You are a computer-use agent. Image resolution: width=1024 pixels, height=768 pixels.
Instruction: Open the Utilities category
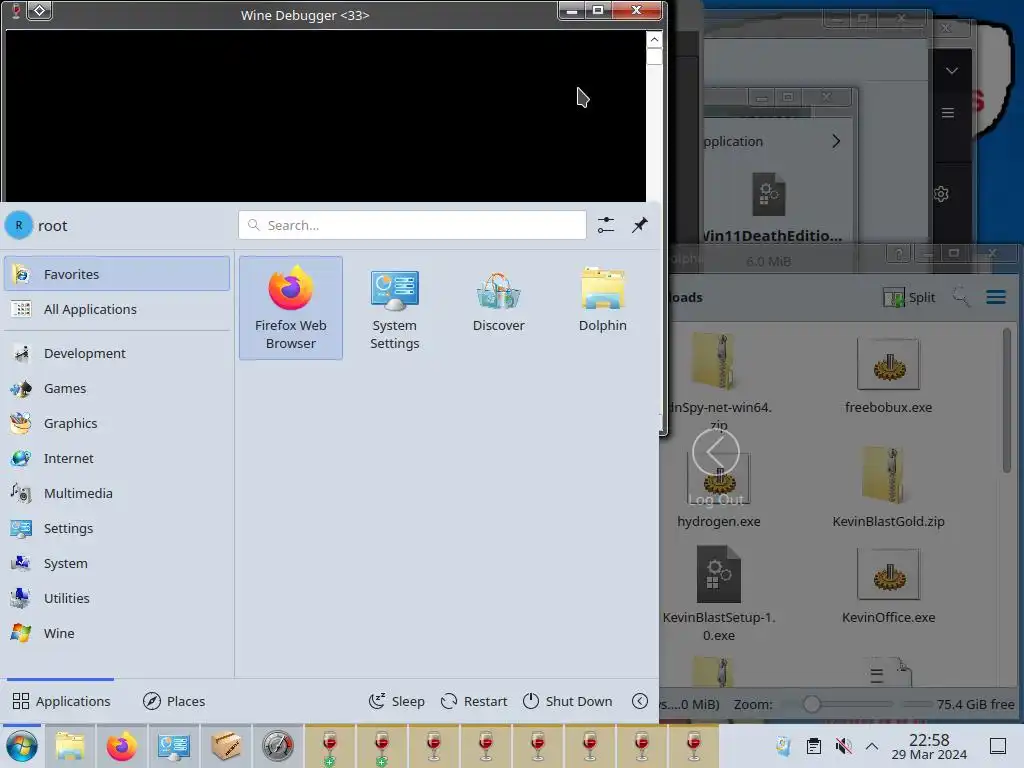click(117, 598)
